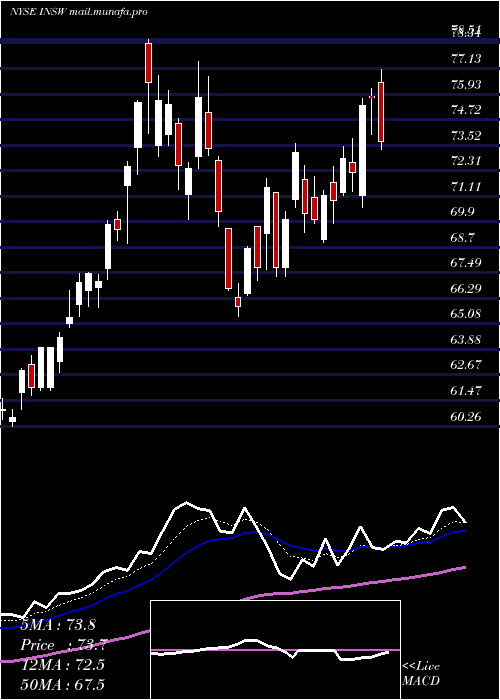Click the '12MA : 72.5' indicator text
The width and height of the screenshot is (500, 700).
coord(63,665)
